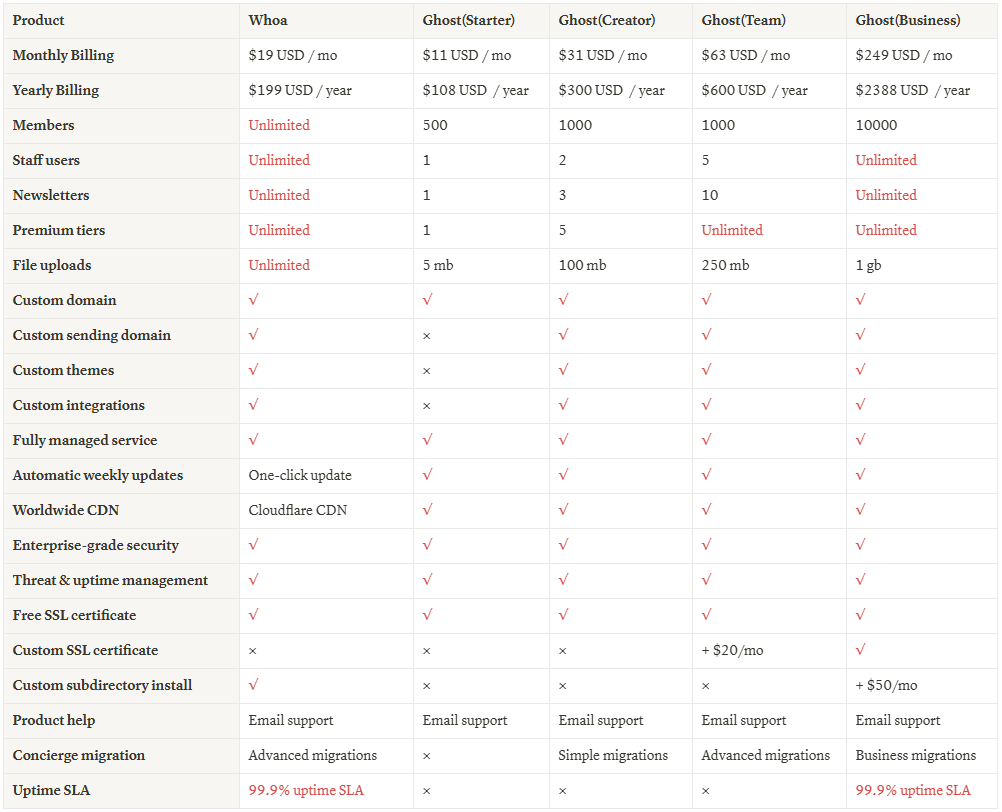Click Ghost(Starter) cross for Concierge migration
Viewport: 1002px width, 812px height.
pyautogui.click(x=427, y=756)
